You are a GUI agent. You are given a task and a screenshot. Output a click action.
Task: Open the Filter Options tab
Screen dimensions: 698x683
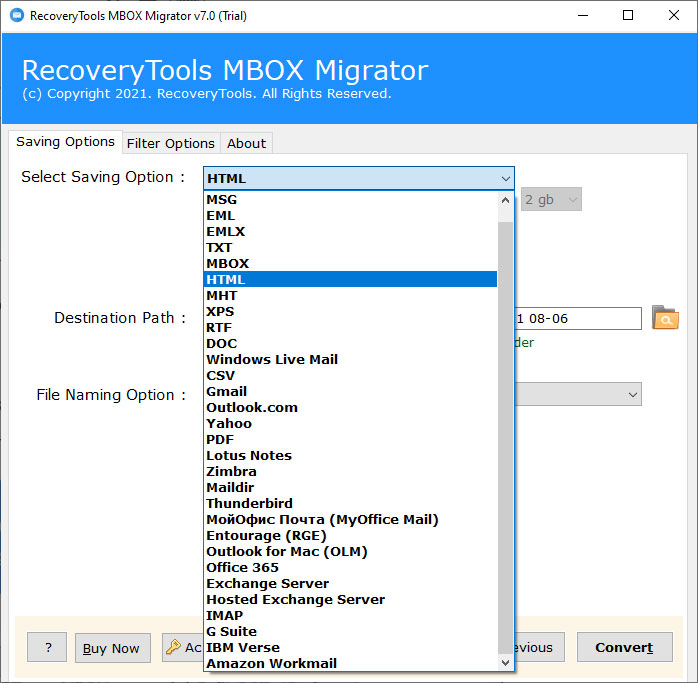(x=171, y=144)
